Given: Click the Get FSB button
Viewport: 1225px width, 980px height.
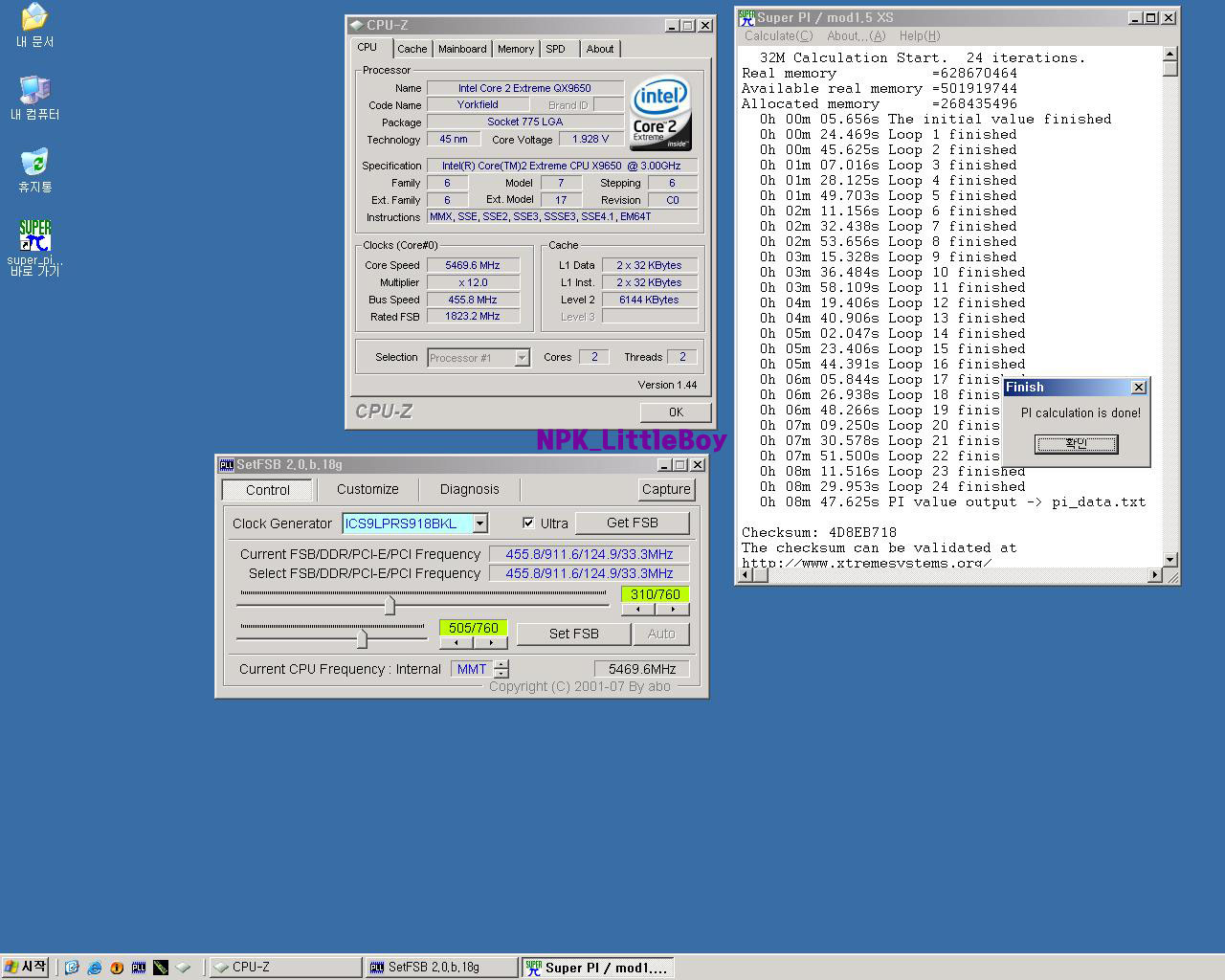Looking at the screenshot, I should (633, 523).
